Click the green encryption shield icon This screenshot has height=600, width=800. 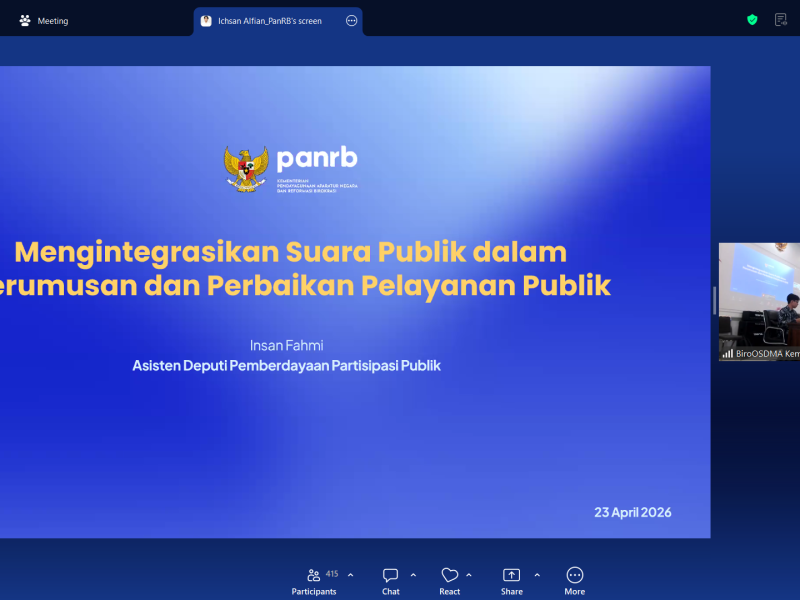[752, 20]
